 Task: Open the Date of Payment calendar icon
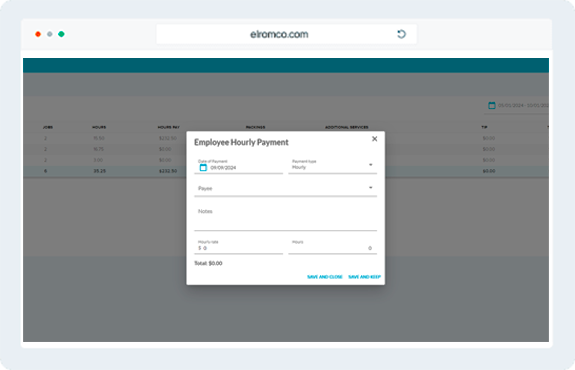click(x=203, y=168)
